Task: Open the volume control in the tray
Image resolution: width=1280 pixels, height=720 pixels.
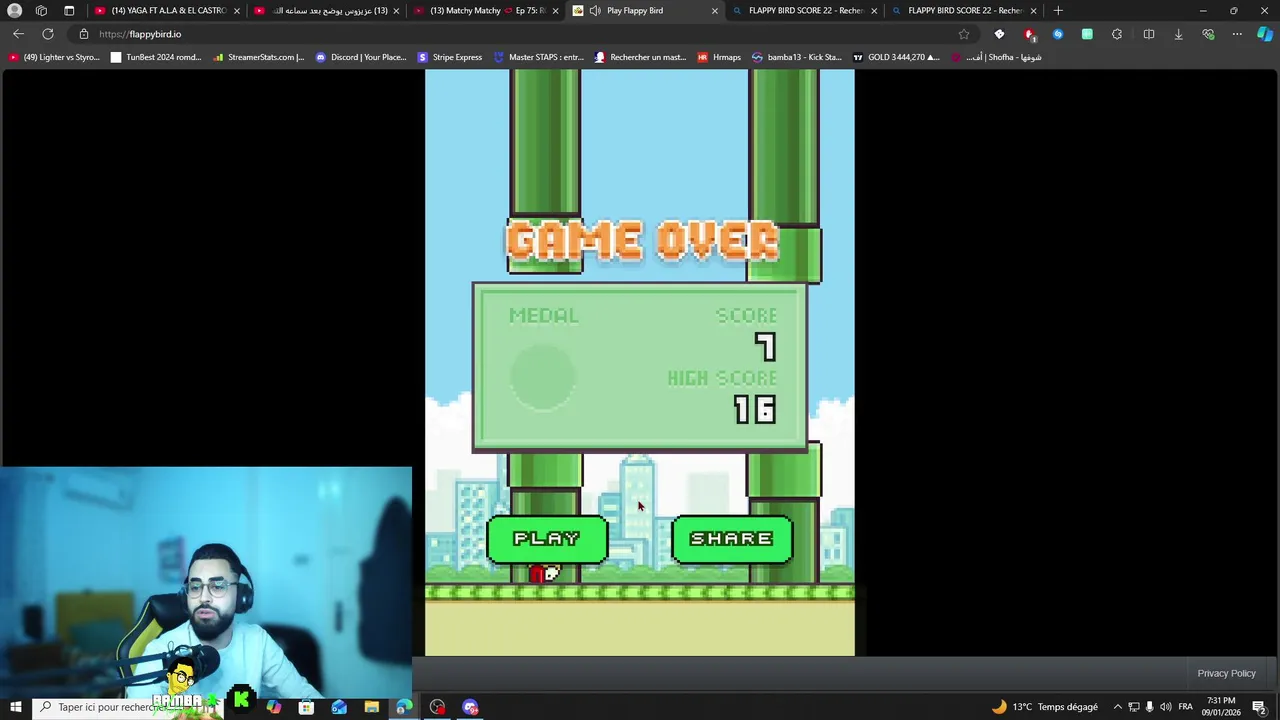Action: point(1166,707)
